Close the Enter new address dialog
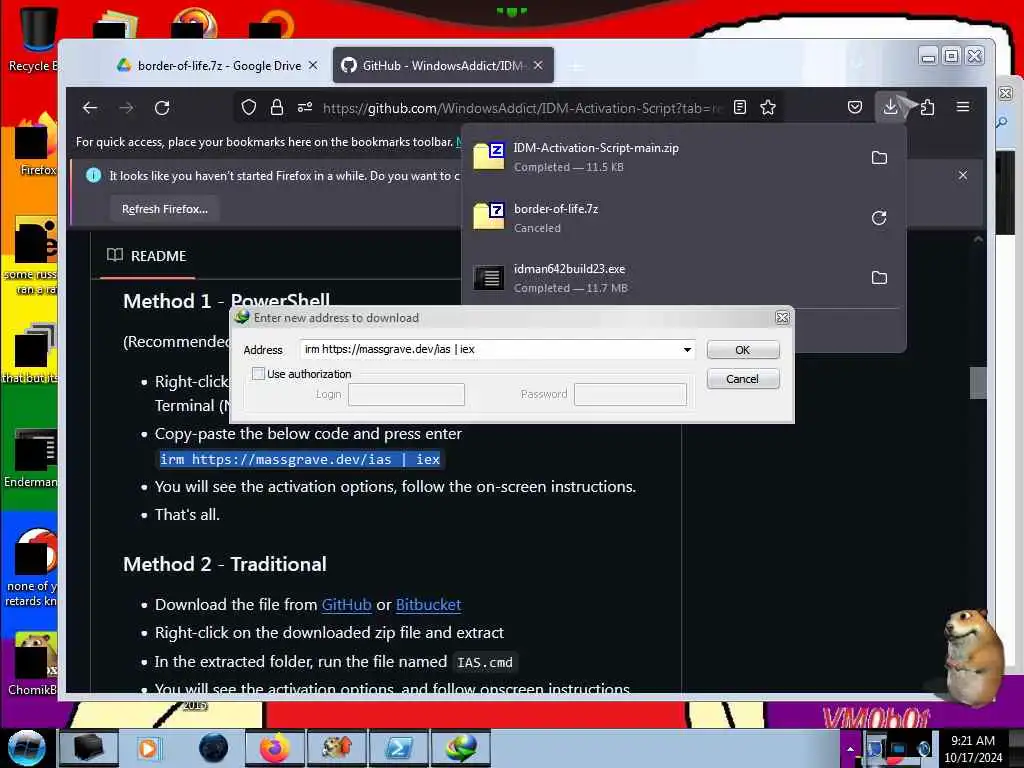This screenshot has width=1024, height=768. (782, 318)
